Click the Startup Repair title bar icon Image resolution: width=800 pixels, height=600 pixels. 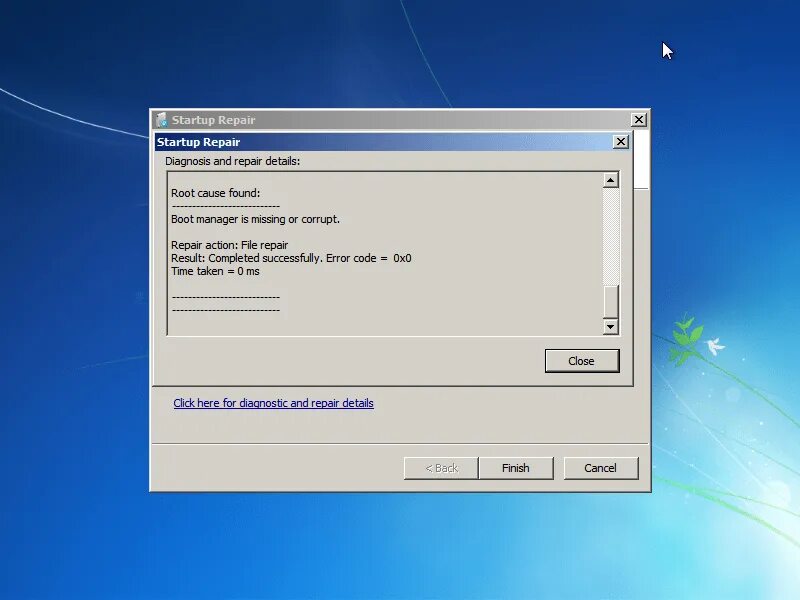pyautogui.click(x=161, y=119)
